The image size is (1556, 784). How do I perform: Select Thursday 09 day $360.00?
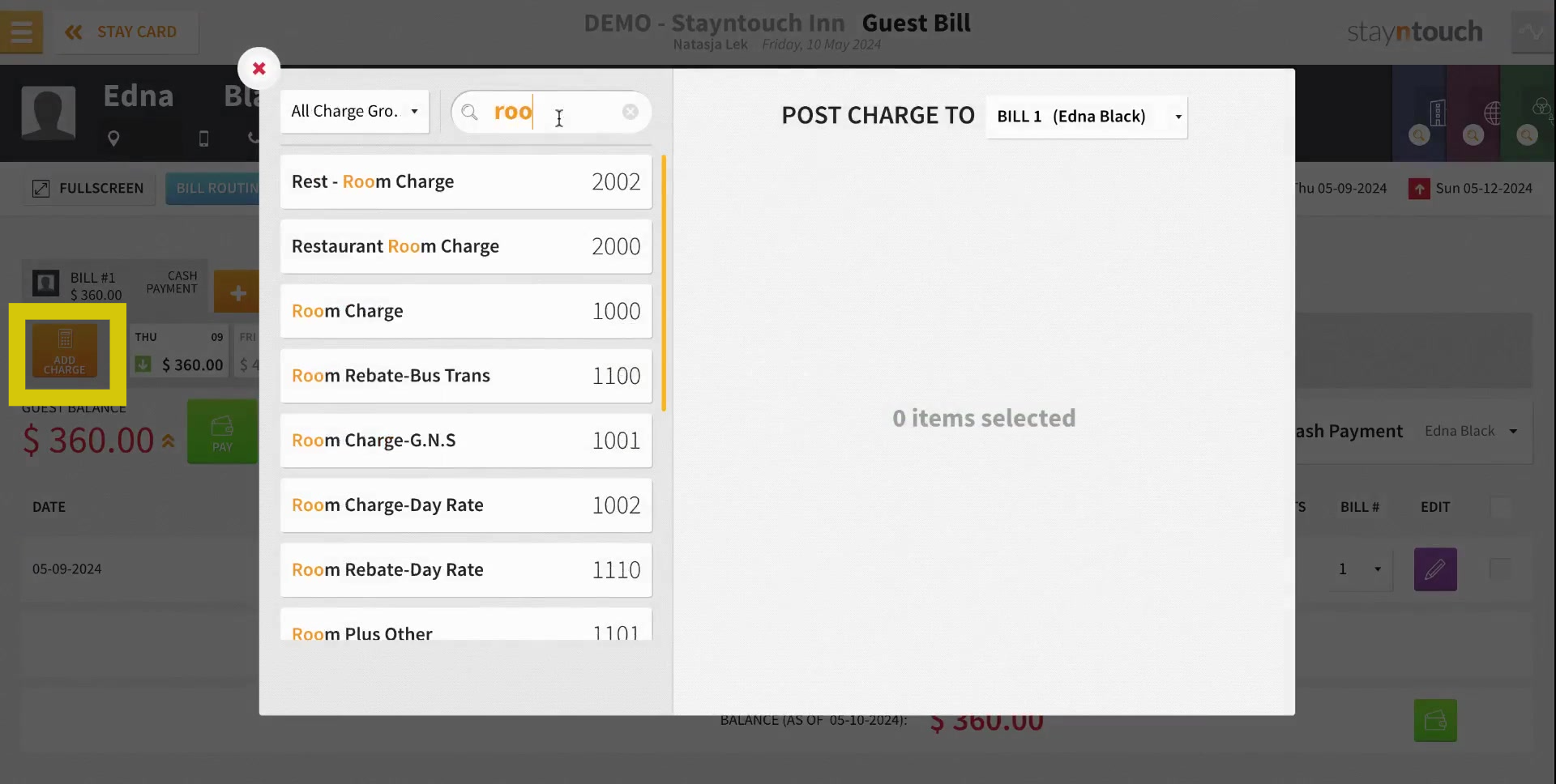coord(180,352)
